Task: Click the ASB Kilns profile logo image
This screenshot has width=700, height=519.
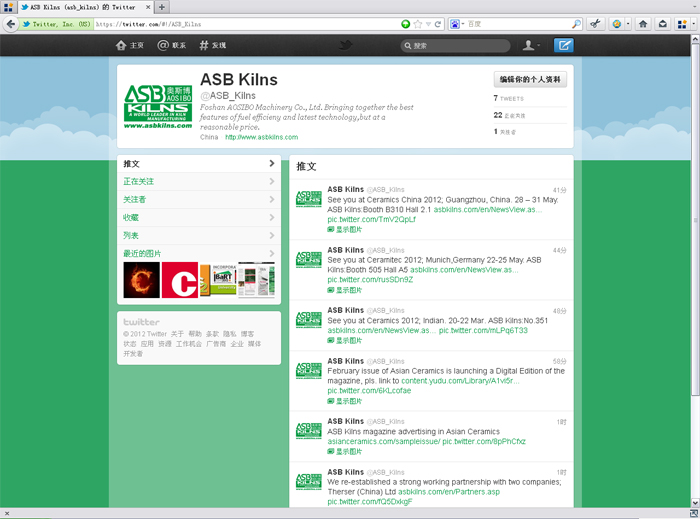Action: (x=158, y=107)
